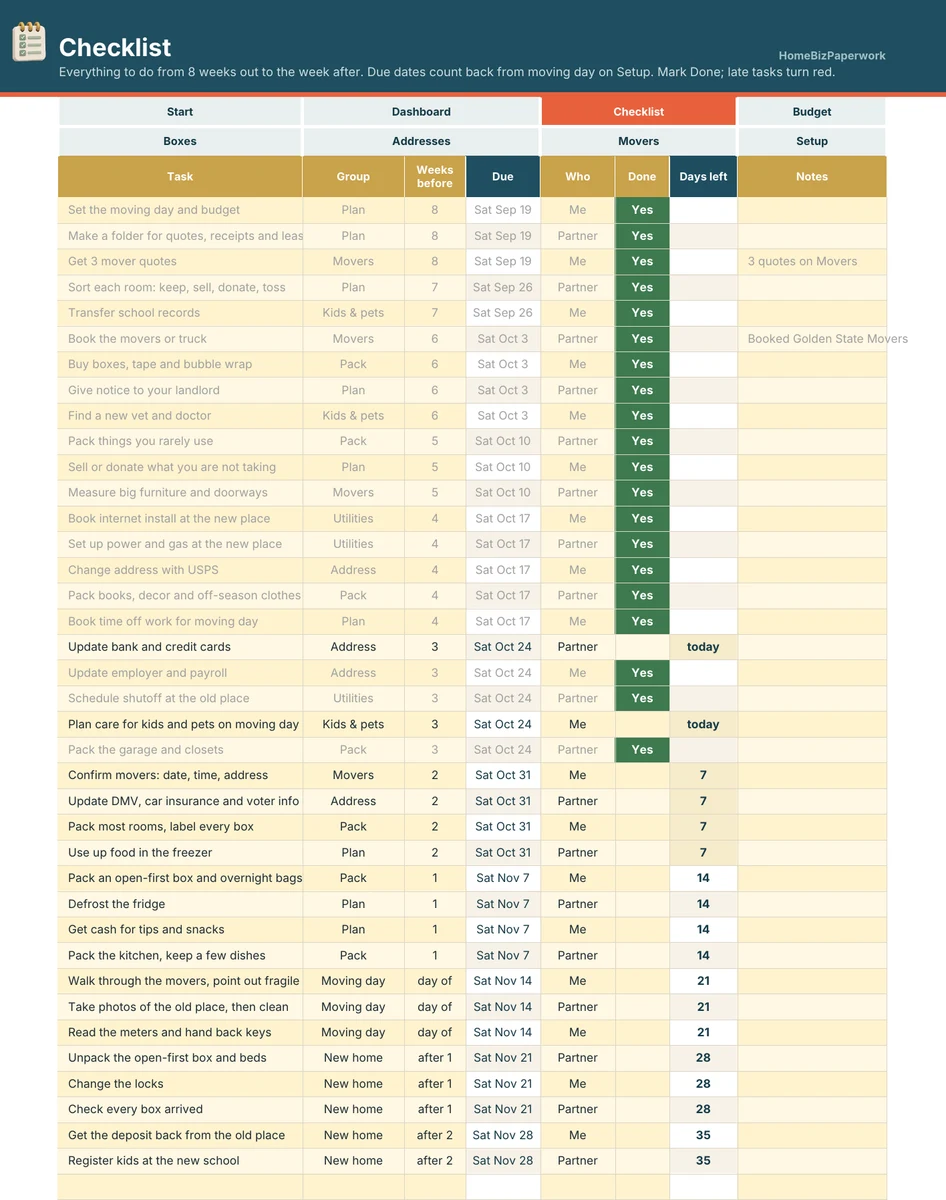Screen dimensions: 946x1200
Task: Toggle Done for Update bank and credit cards
Action: (x=642, y=647)
